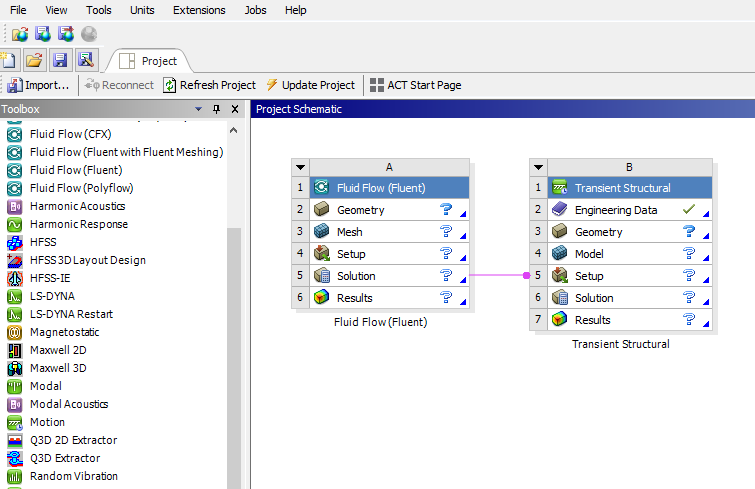
Task: Select Results cell in system B
Action: [x=630, y=320]
